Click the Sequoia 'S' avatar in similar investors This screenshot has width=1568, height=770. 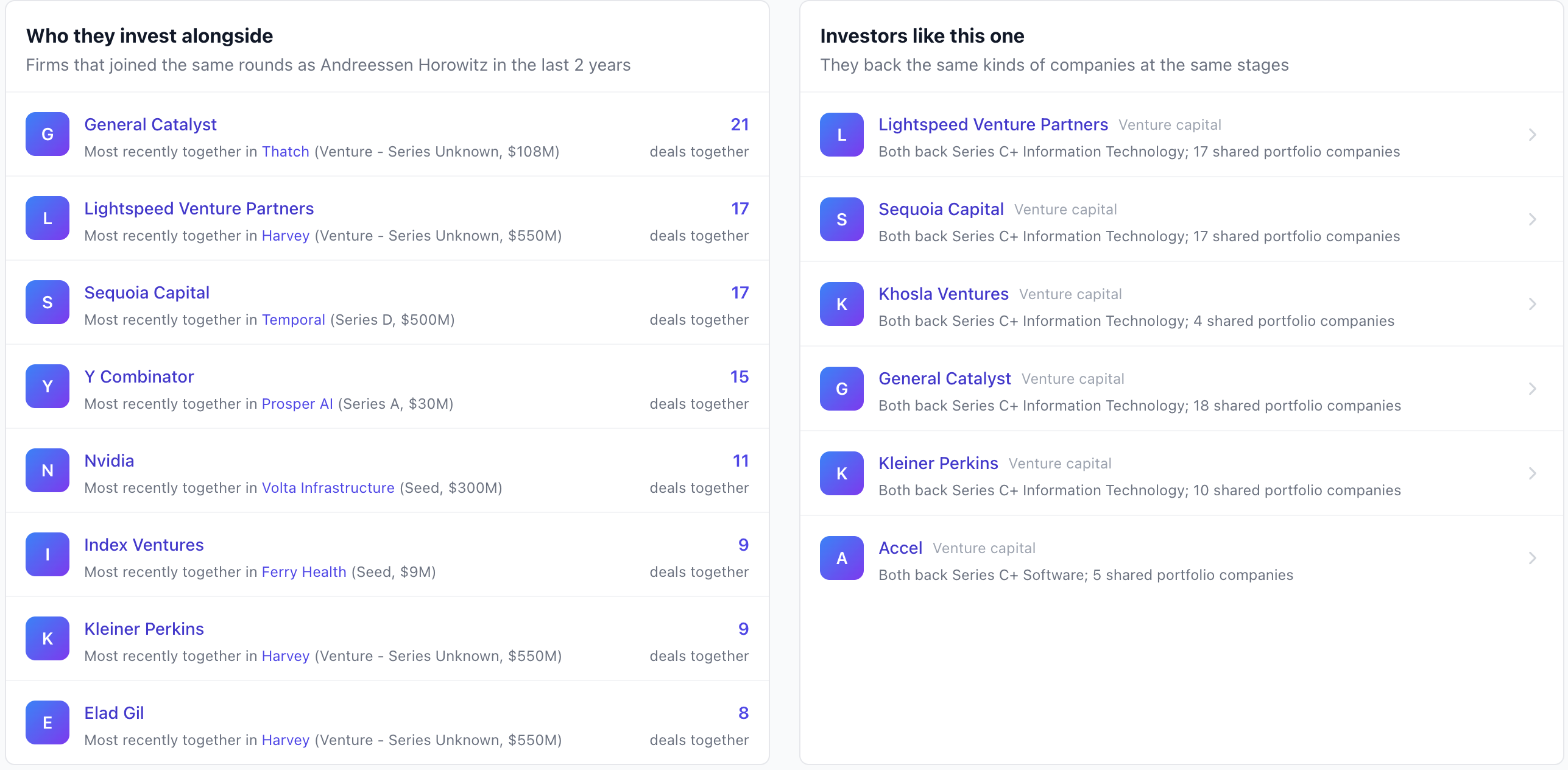point(842,219)
